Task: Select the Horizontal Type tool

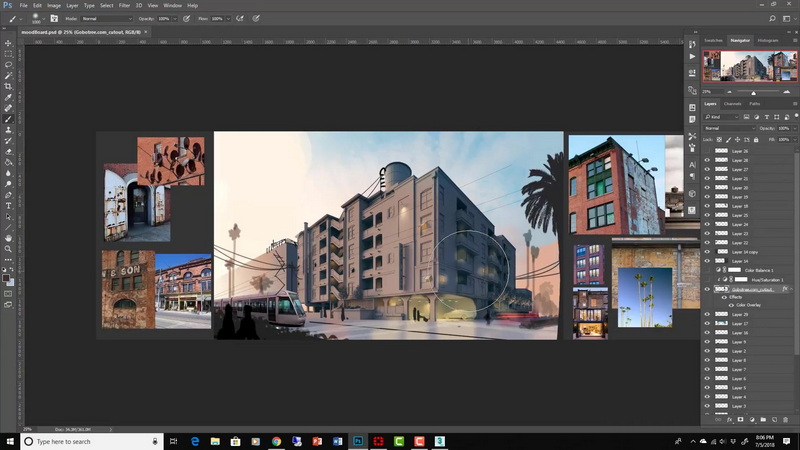Action: [x=8, y=206]
